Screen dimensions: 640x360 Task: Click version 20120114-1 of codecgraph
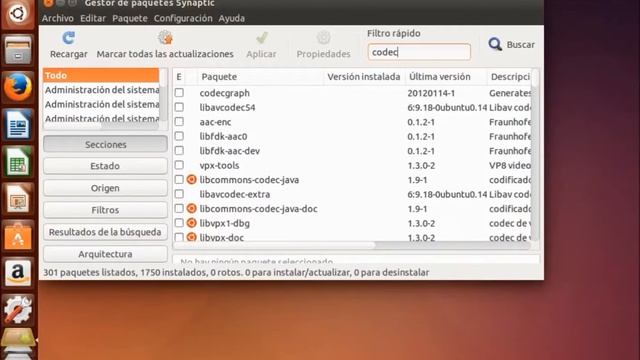(x=431, y=93)
